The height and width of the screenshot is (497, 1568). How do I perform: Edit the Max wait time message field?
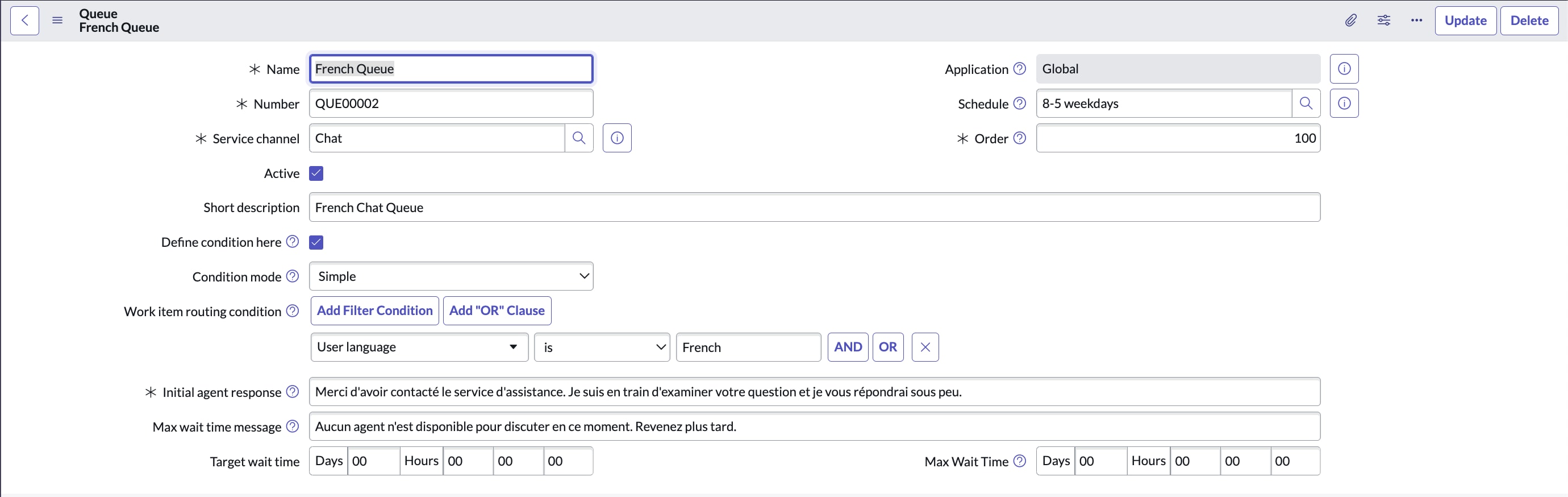coord(815,426)
